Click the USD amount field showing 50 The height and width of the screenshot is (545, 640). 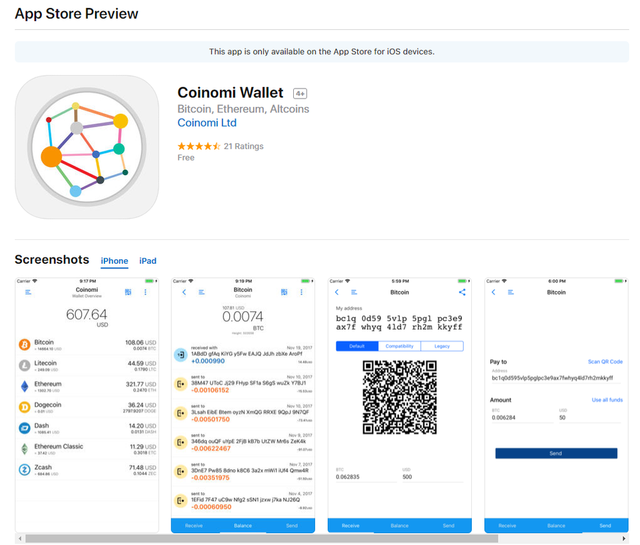click(x=590, y=418)
